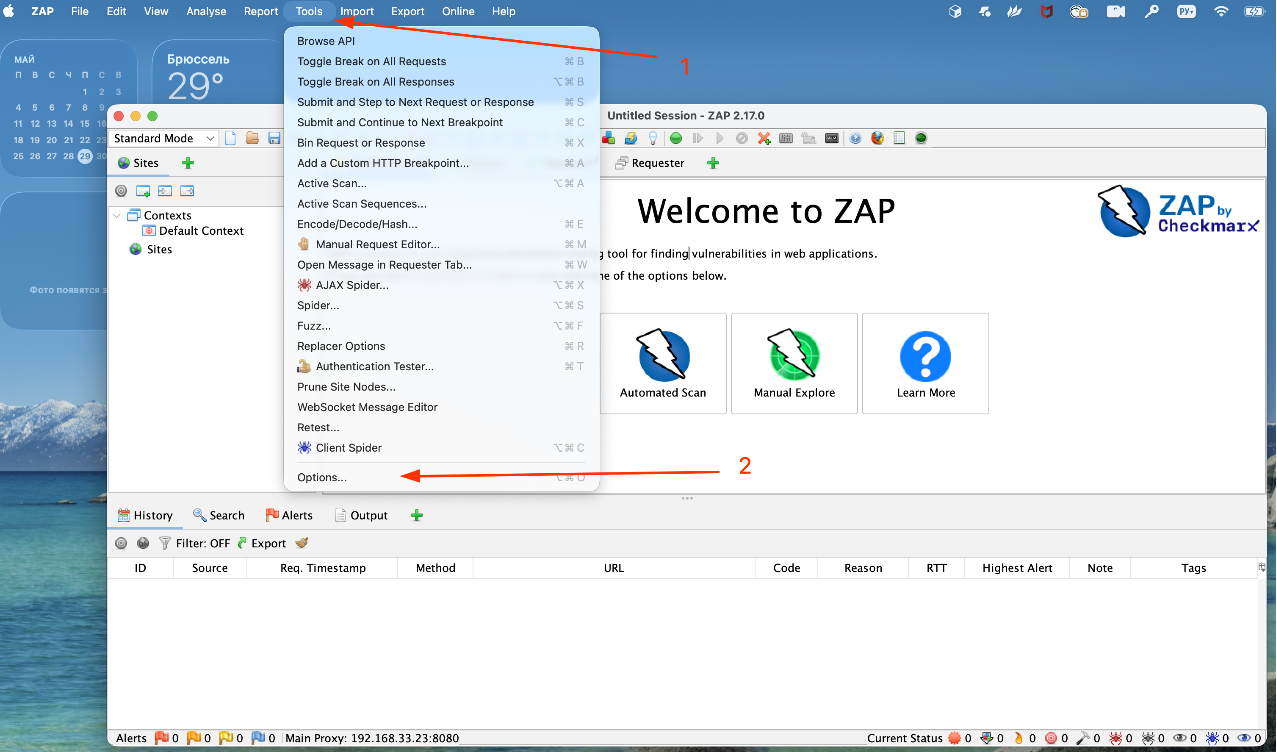Image resolution: width=1277 pixels, height=752 pixels.
Task: Click the Import Context icon
Action: pos(165,190)
